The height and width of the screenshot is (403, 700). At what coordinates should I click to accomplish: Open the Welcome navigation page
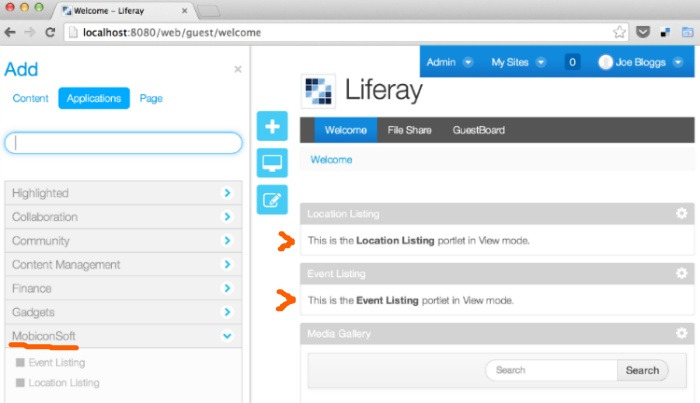(x=346, y=130)
